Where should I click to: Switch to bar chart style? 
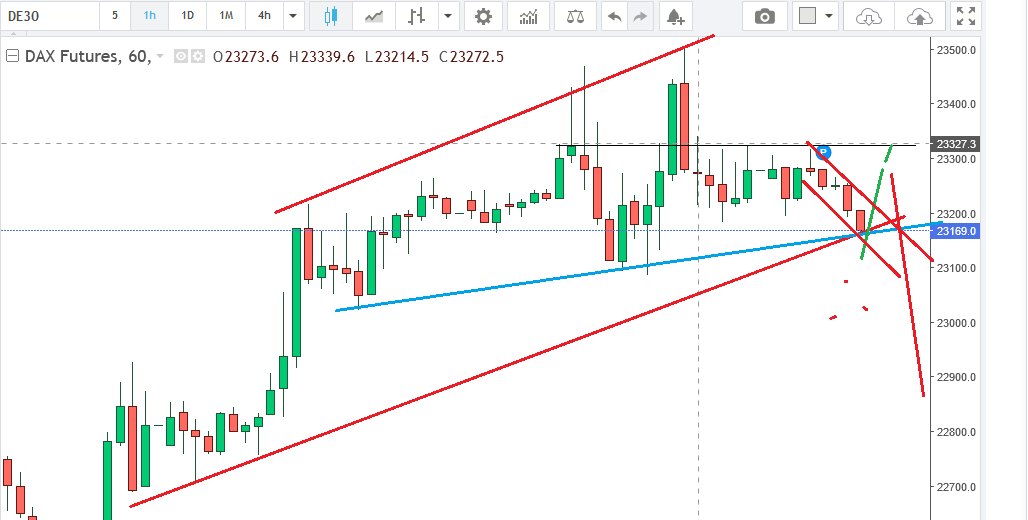(417, 16)
